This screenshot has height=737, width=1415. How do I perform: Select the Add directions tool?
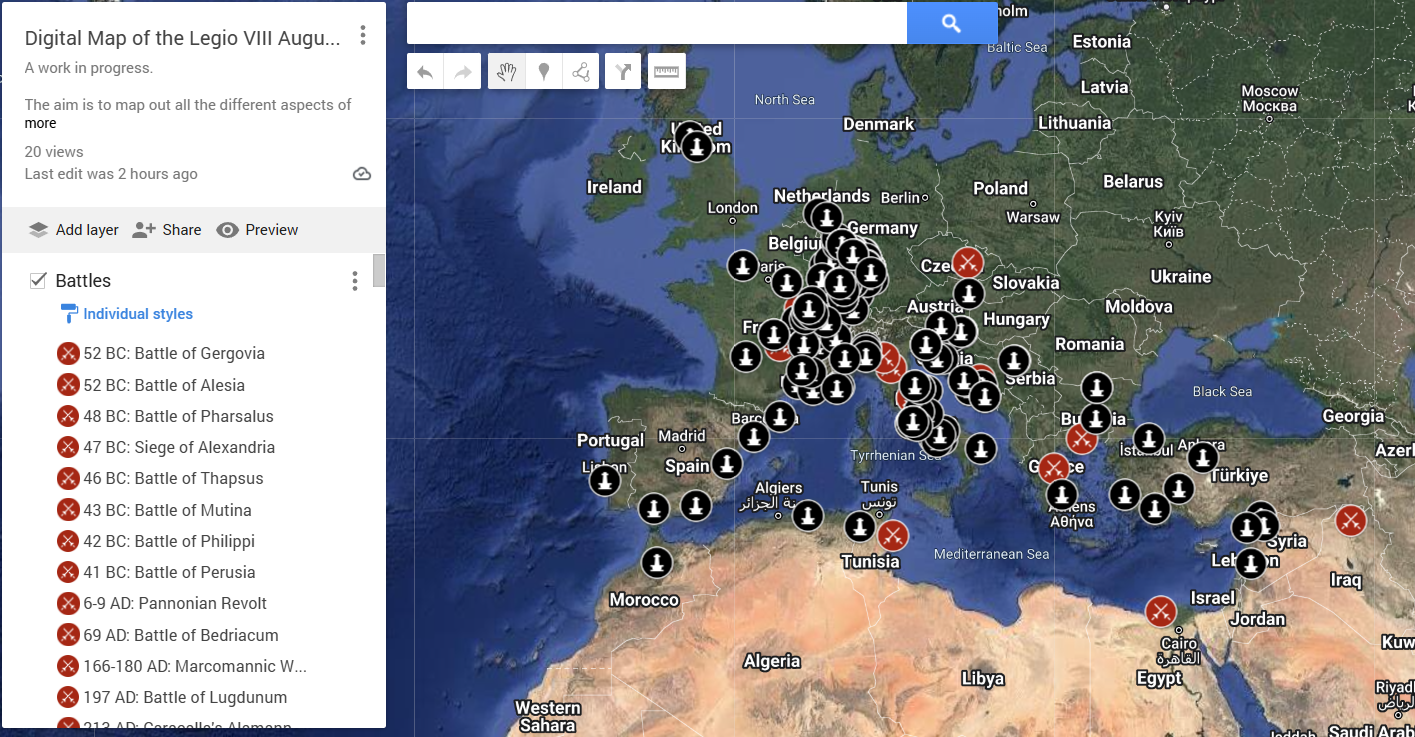pyautogui.click(x=622, y=71)
